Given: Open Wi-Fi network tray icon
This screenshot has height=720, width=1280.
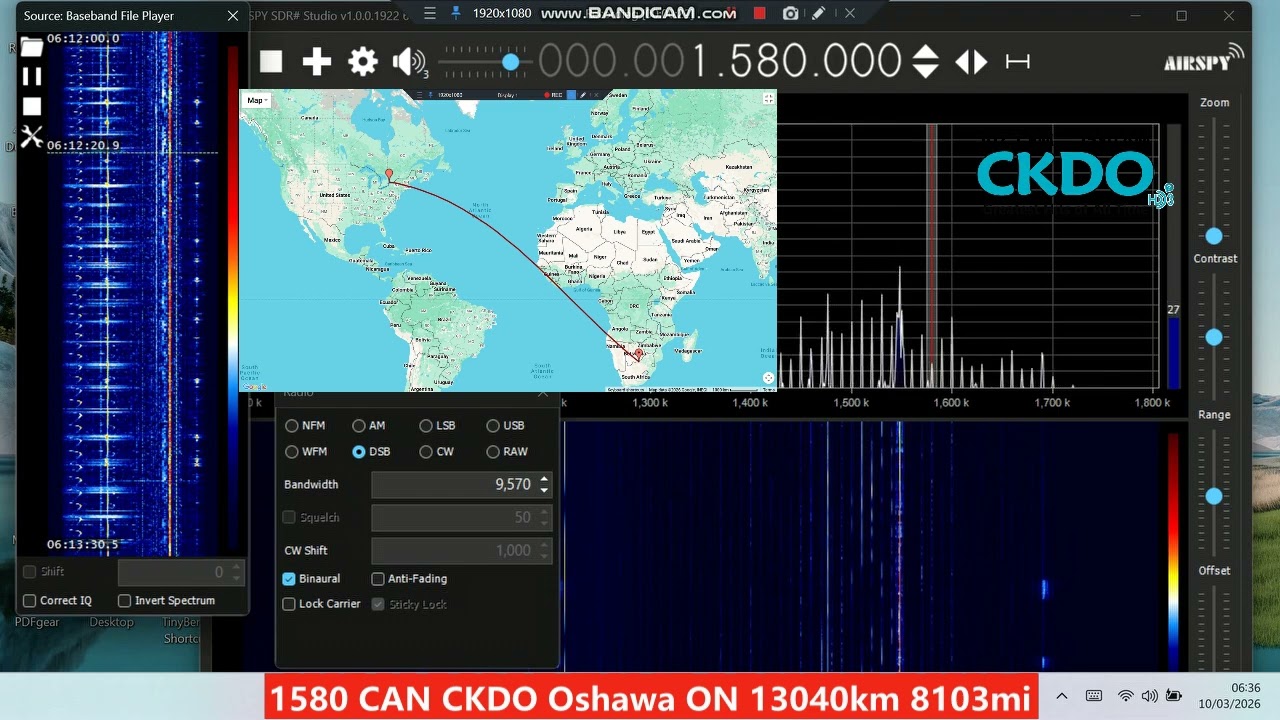Looking at the screenshot, I should [1126, 696].
